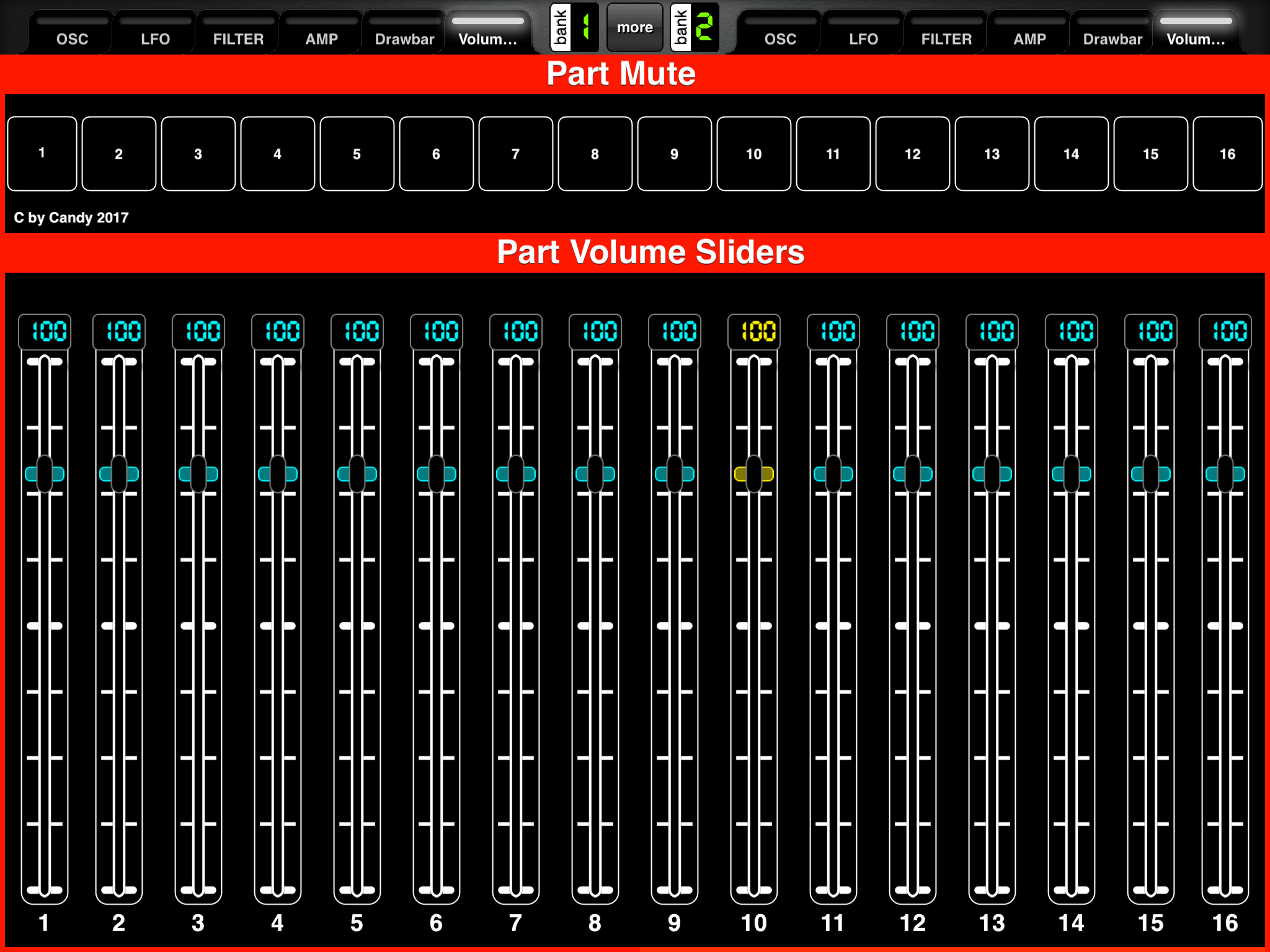1270x952 pixels.
Task: Click part 13 volume value display
Action: pos(992,332)
